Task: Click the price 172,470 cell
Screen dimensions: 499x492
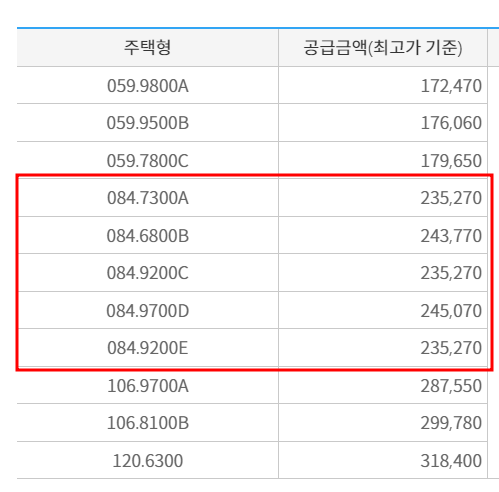Action: coord(383,85)
